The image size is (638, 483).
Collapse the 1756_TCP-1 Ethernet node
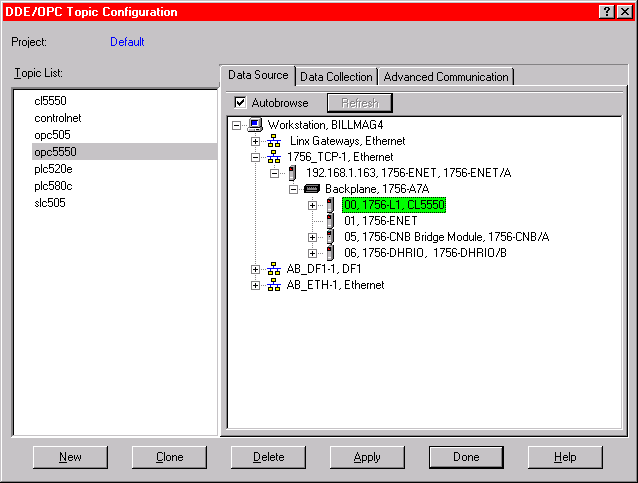click(x=255, y=157)
